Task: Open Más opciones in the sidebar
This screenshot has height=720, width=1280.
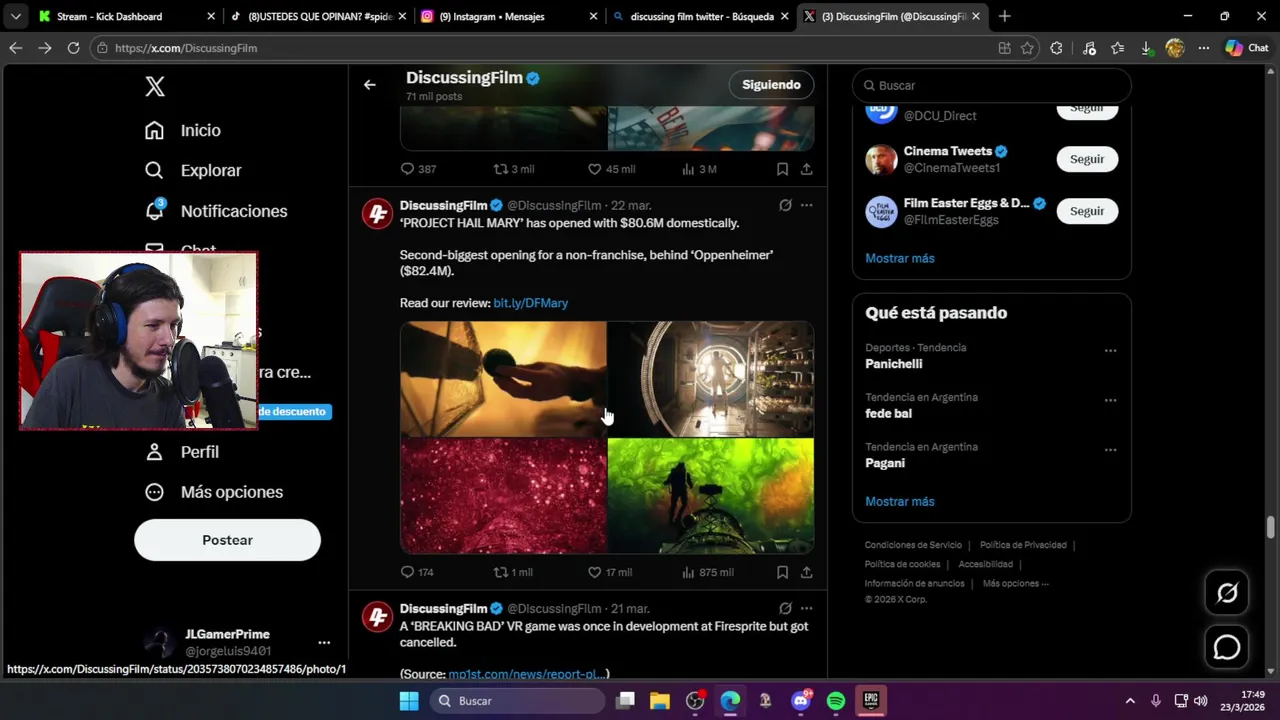Action: (x=214, y=492)
